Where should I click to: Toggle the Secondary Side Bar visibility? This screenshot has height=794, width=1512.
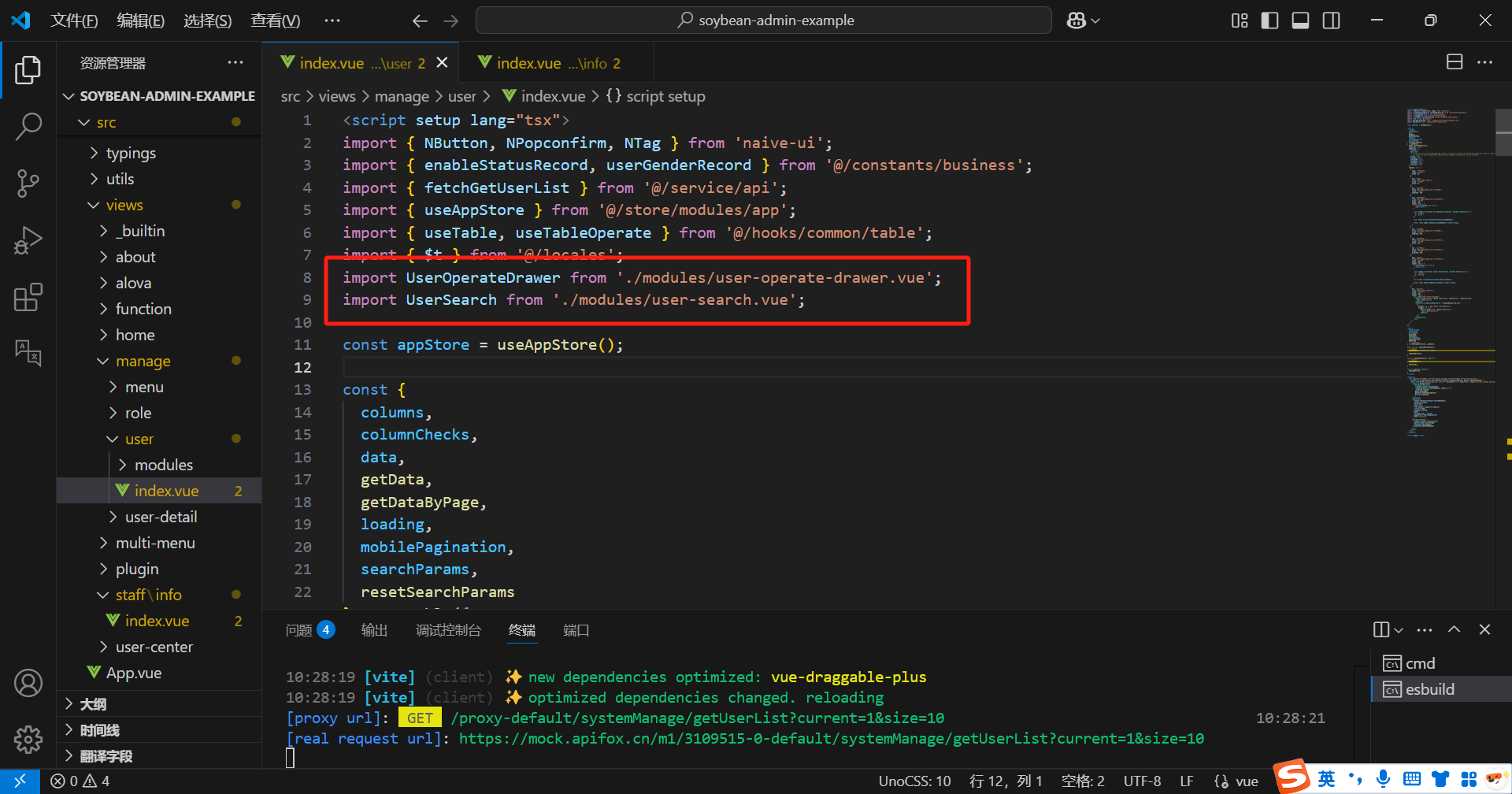(x=1331, y=20)
